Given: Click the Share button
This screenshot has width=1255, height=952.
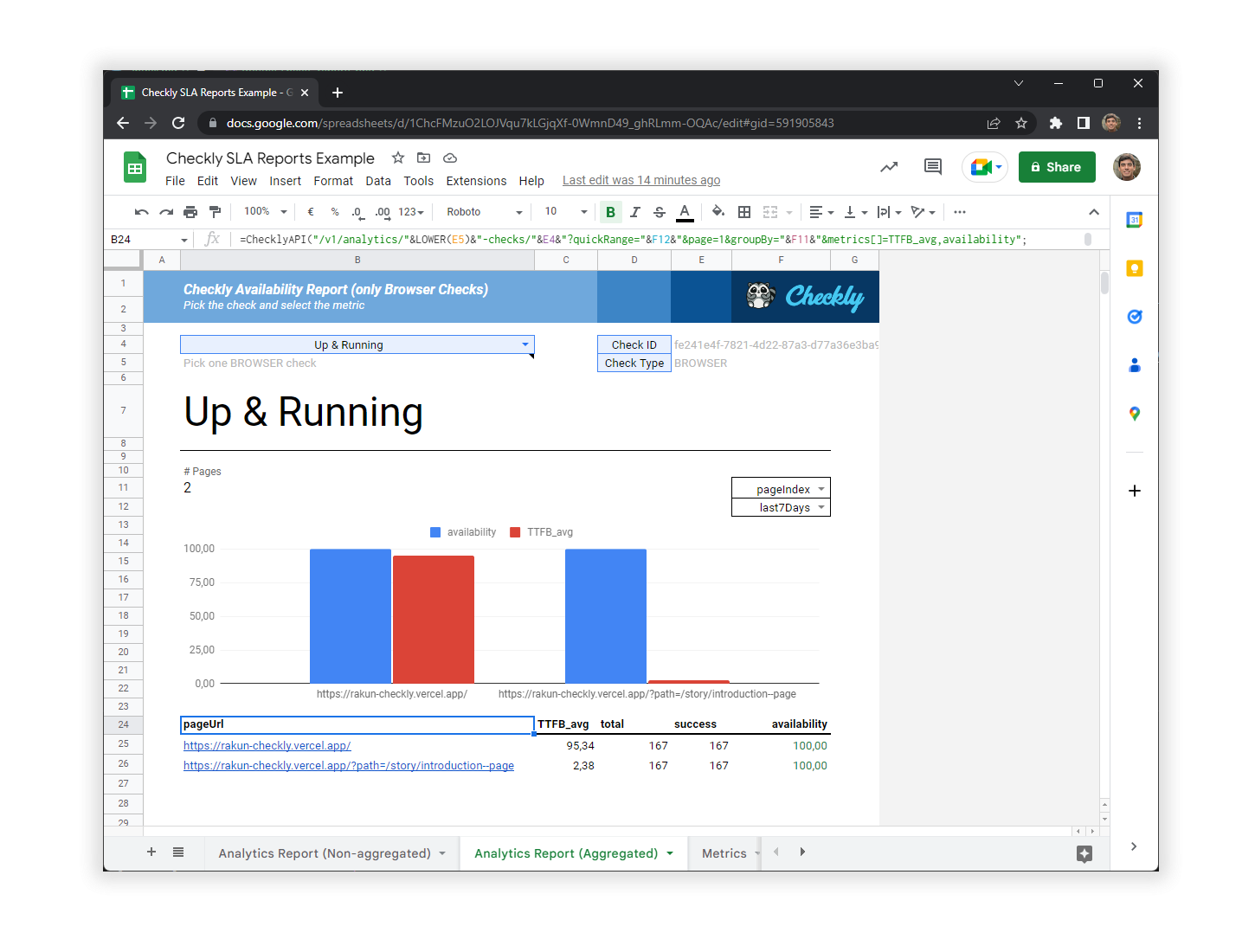Looking at the screenshot, I should [1057, 166].
